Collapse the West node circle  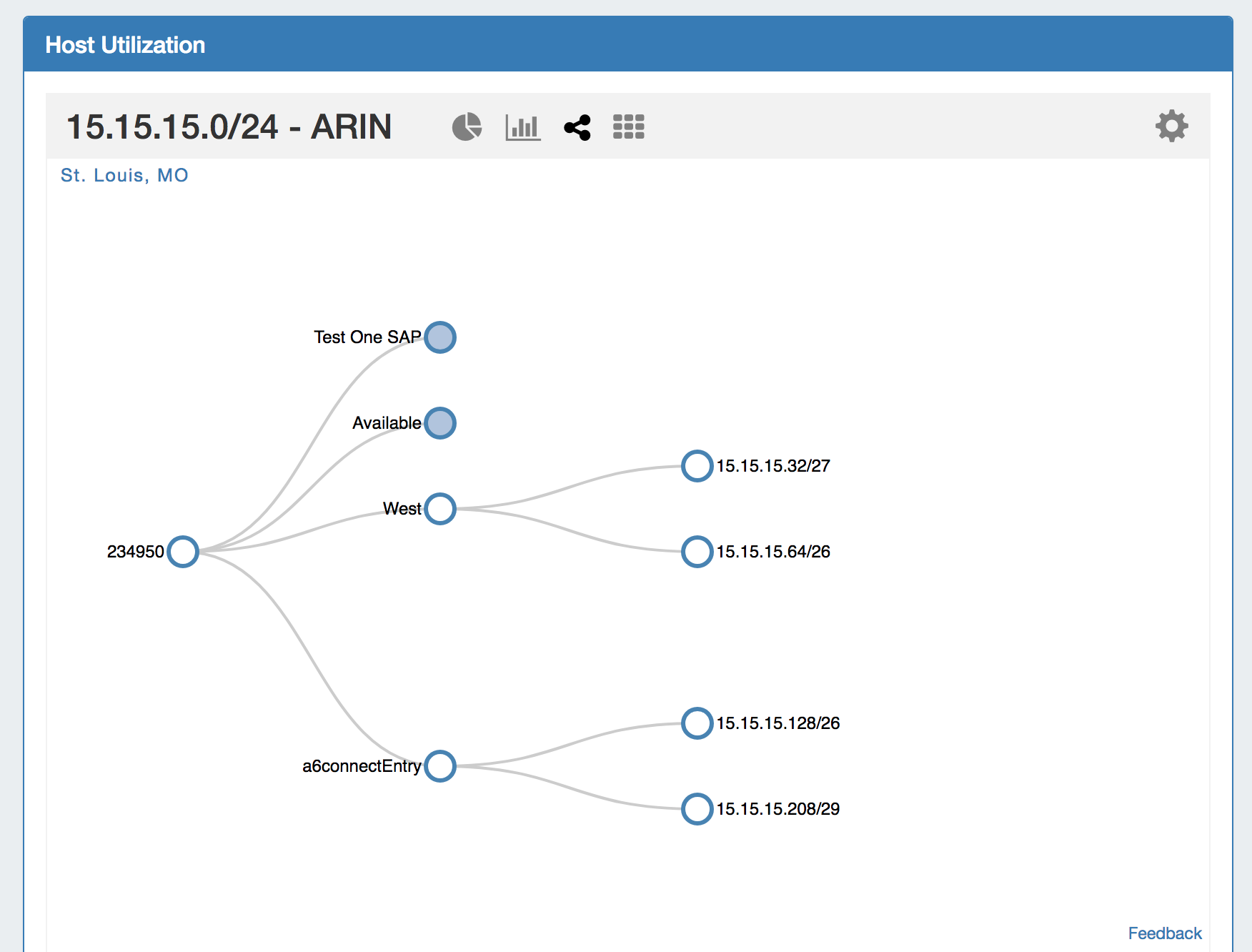pos(440,509)
